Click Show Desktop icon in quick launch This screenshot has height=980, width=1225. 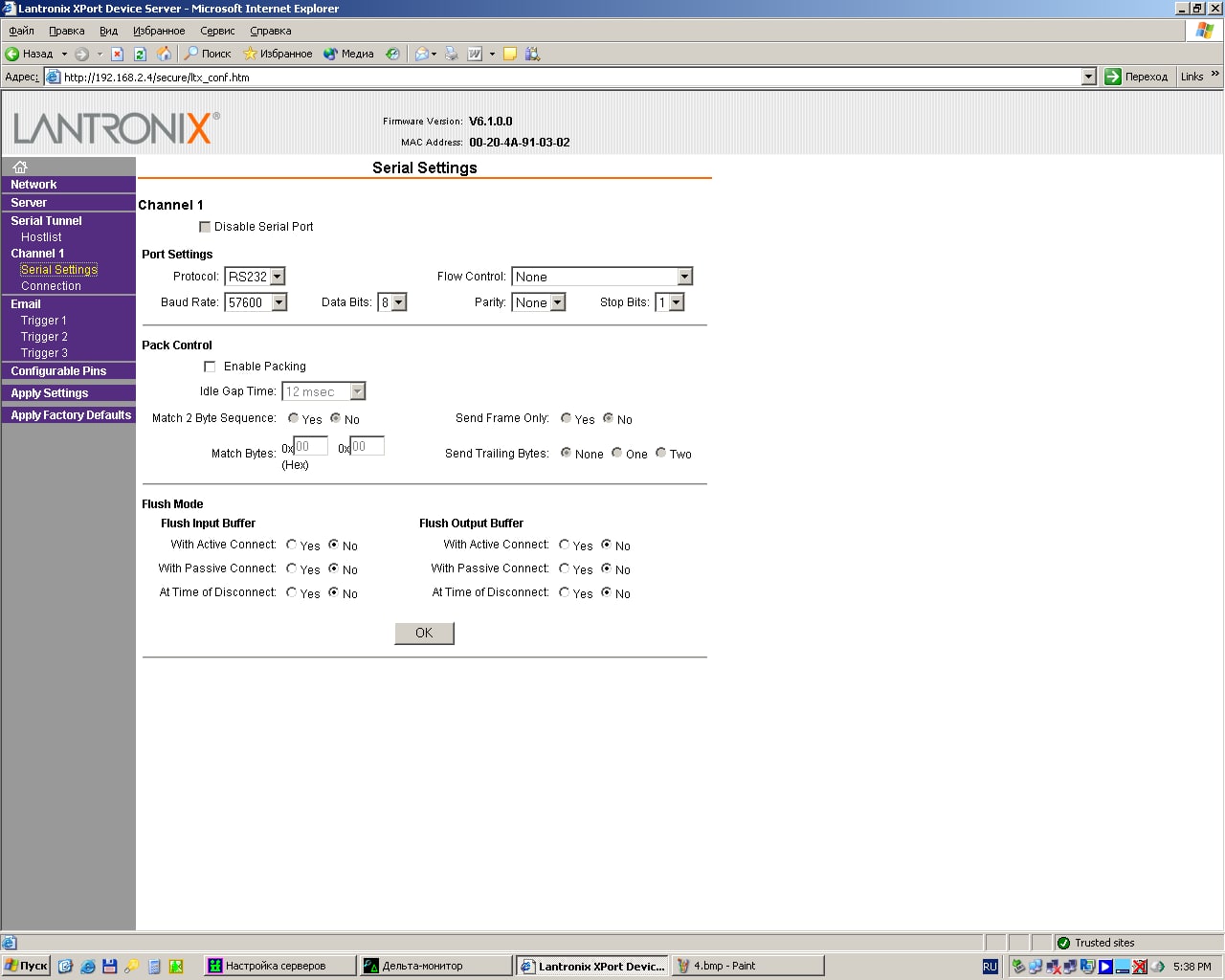(65, 967)
